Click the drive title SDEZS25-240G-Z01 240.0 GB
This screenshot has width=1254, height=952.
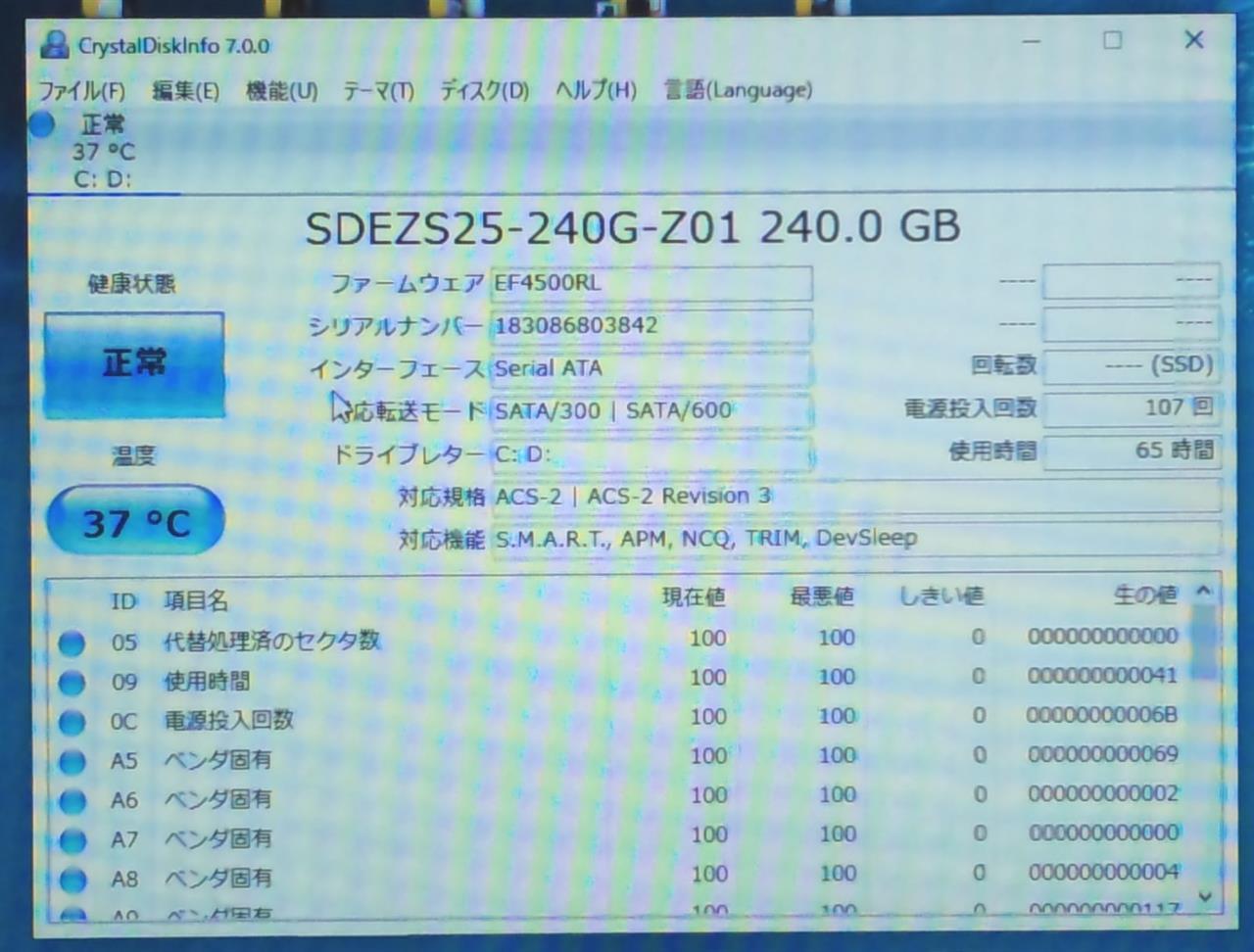(x=632, y=228)
